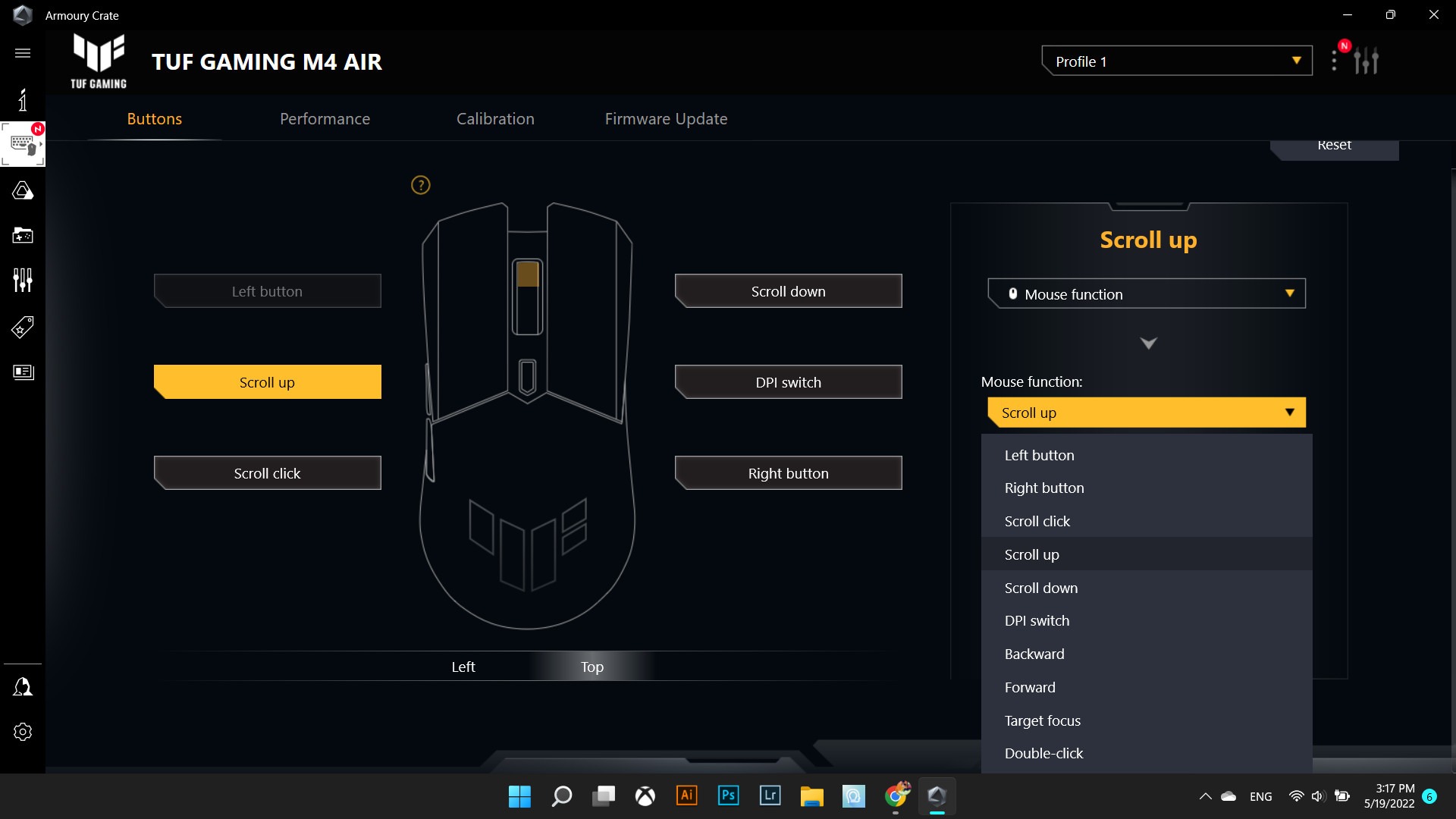Choose Right button from the dropdown list

click(1147, 488)
